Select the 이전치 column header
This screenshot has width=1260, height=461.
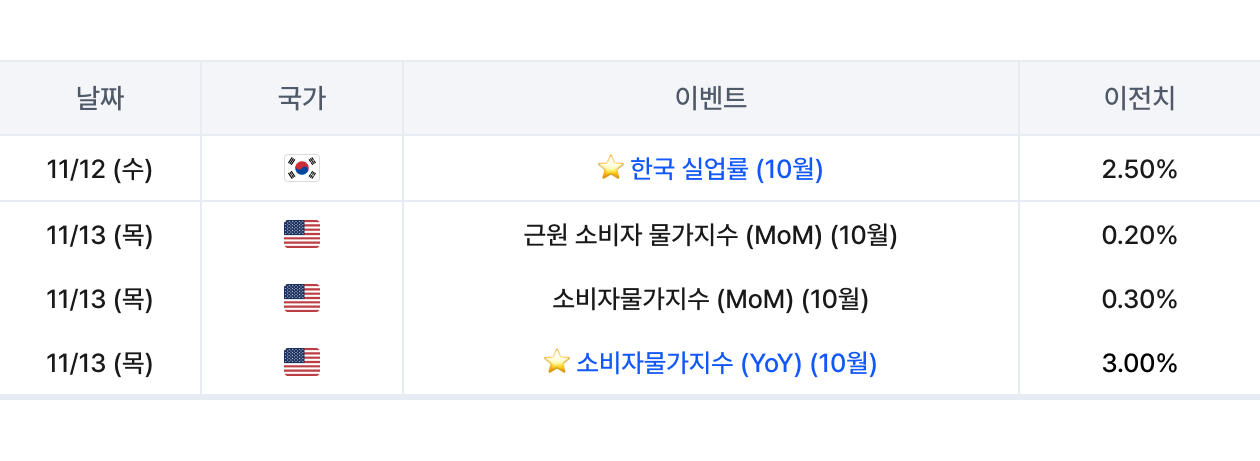point(1139,98)
